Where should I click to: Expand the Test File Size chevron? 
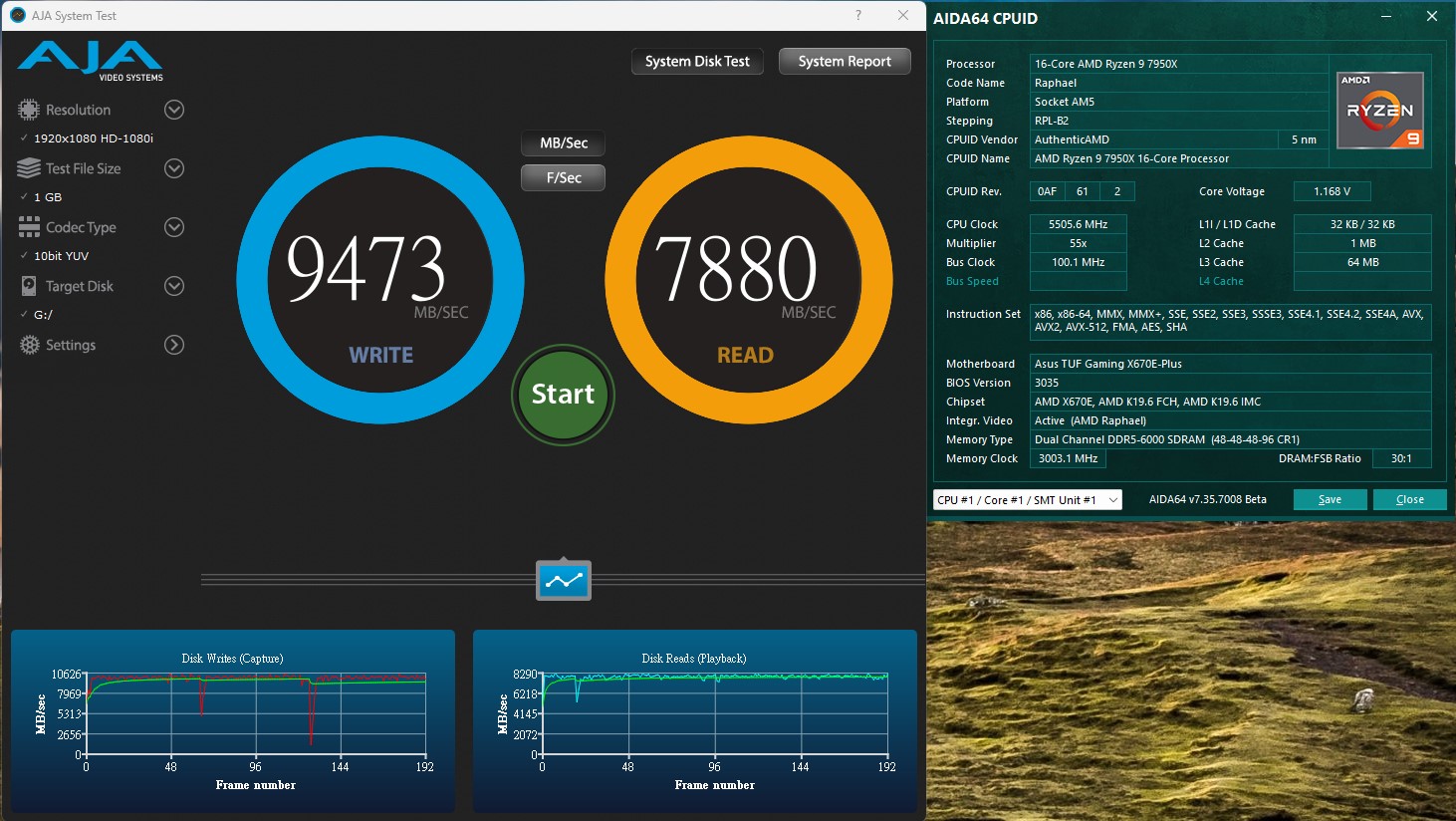(x=174, y=168)
